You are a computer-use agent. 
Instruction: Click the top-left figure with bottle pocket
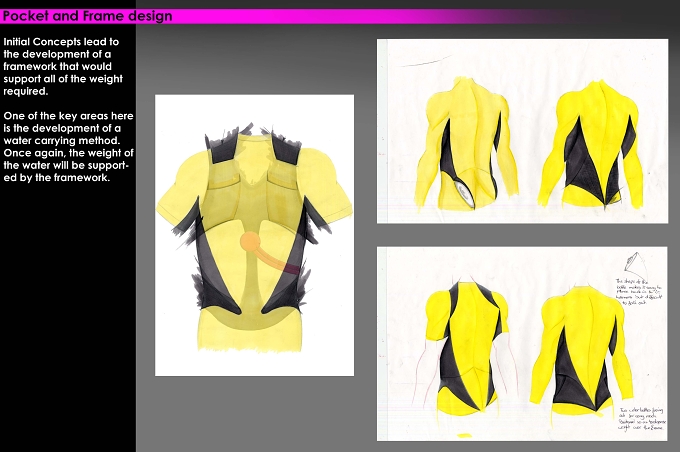click(465, 144)
